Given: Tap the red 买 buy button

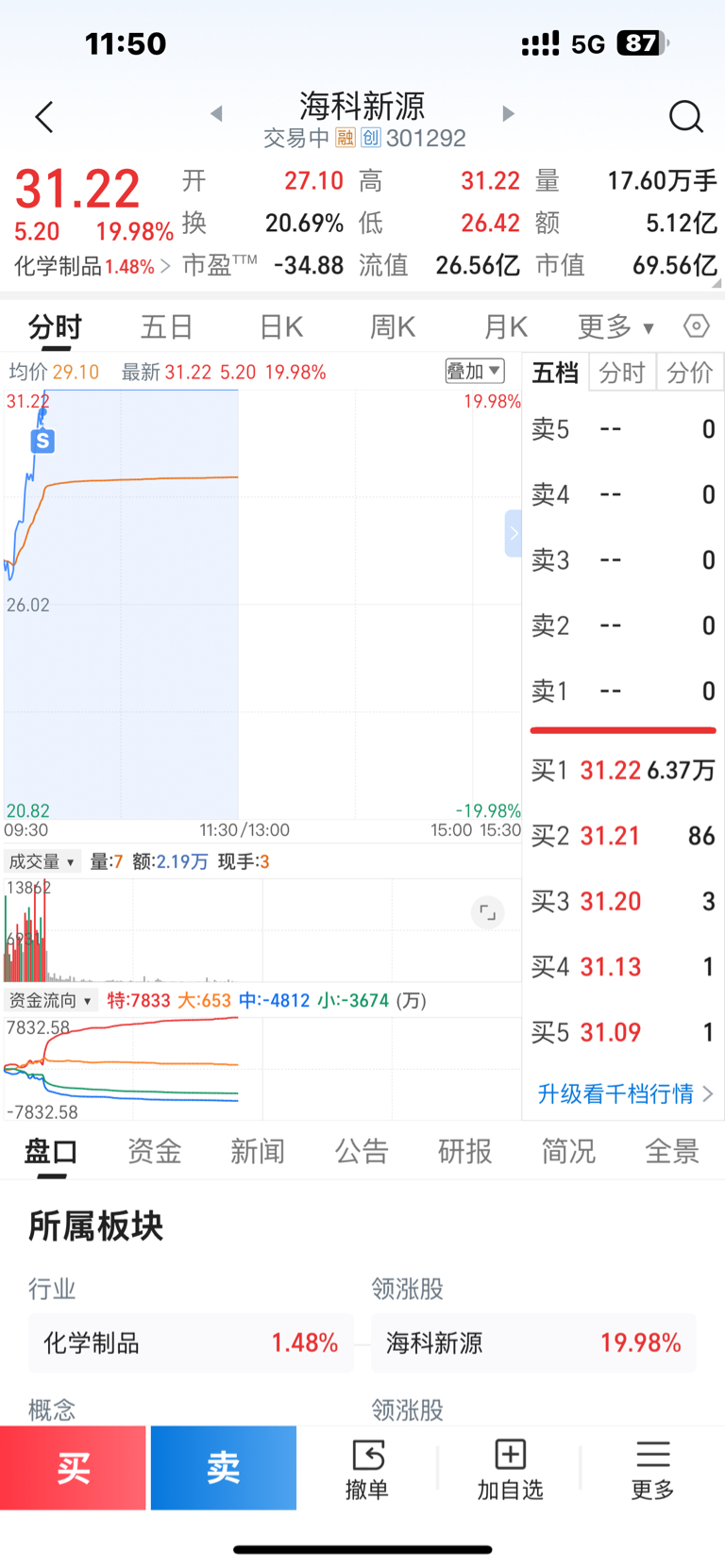Looking at the screenshot, I should click(73, 1468).
